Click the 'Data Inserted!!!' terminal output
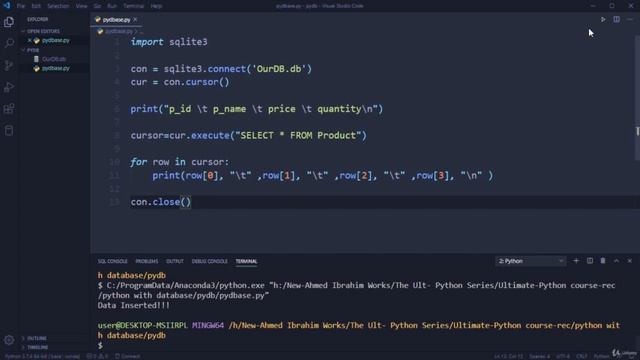This screenshot has width=640, height=360. (x=133, y=305)
